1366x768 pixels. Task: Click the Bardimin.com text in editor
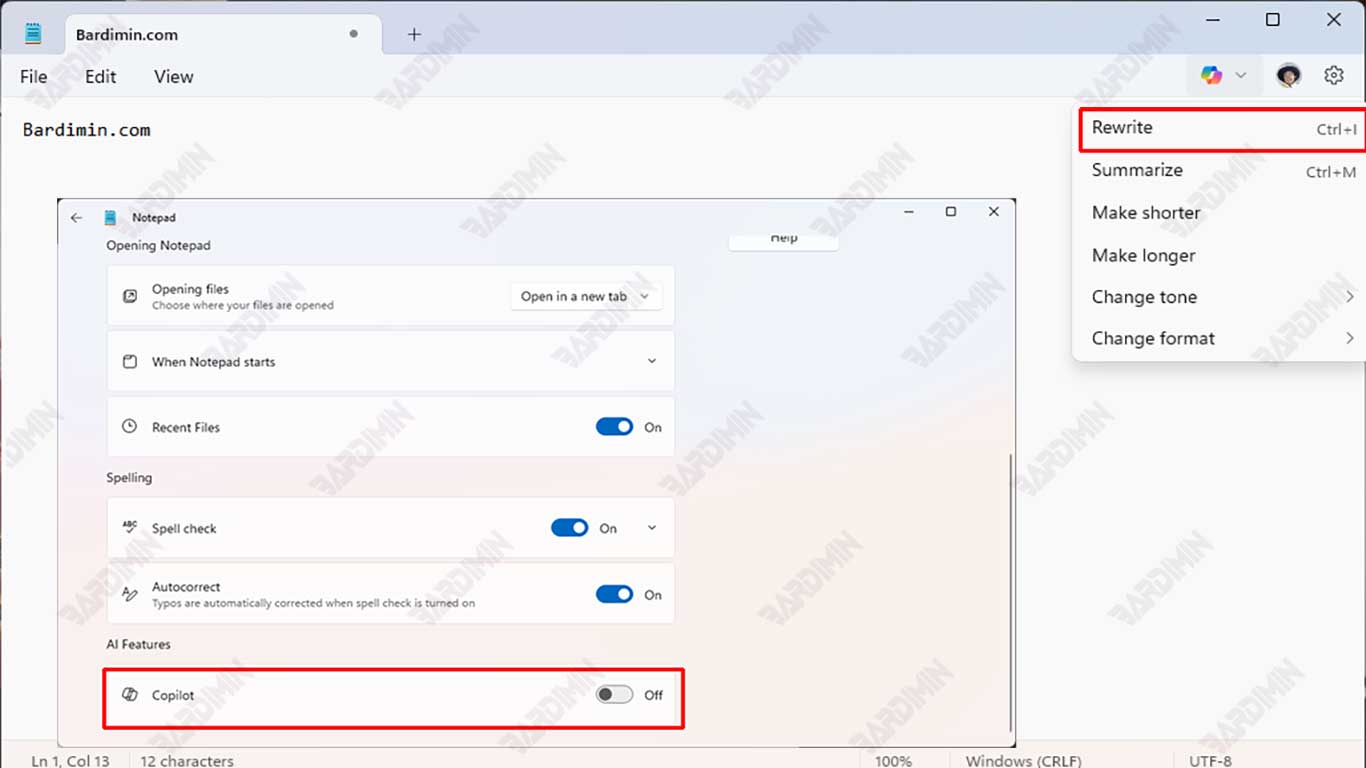[x=86, y=130]
